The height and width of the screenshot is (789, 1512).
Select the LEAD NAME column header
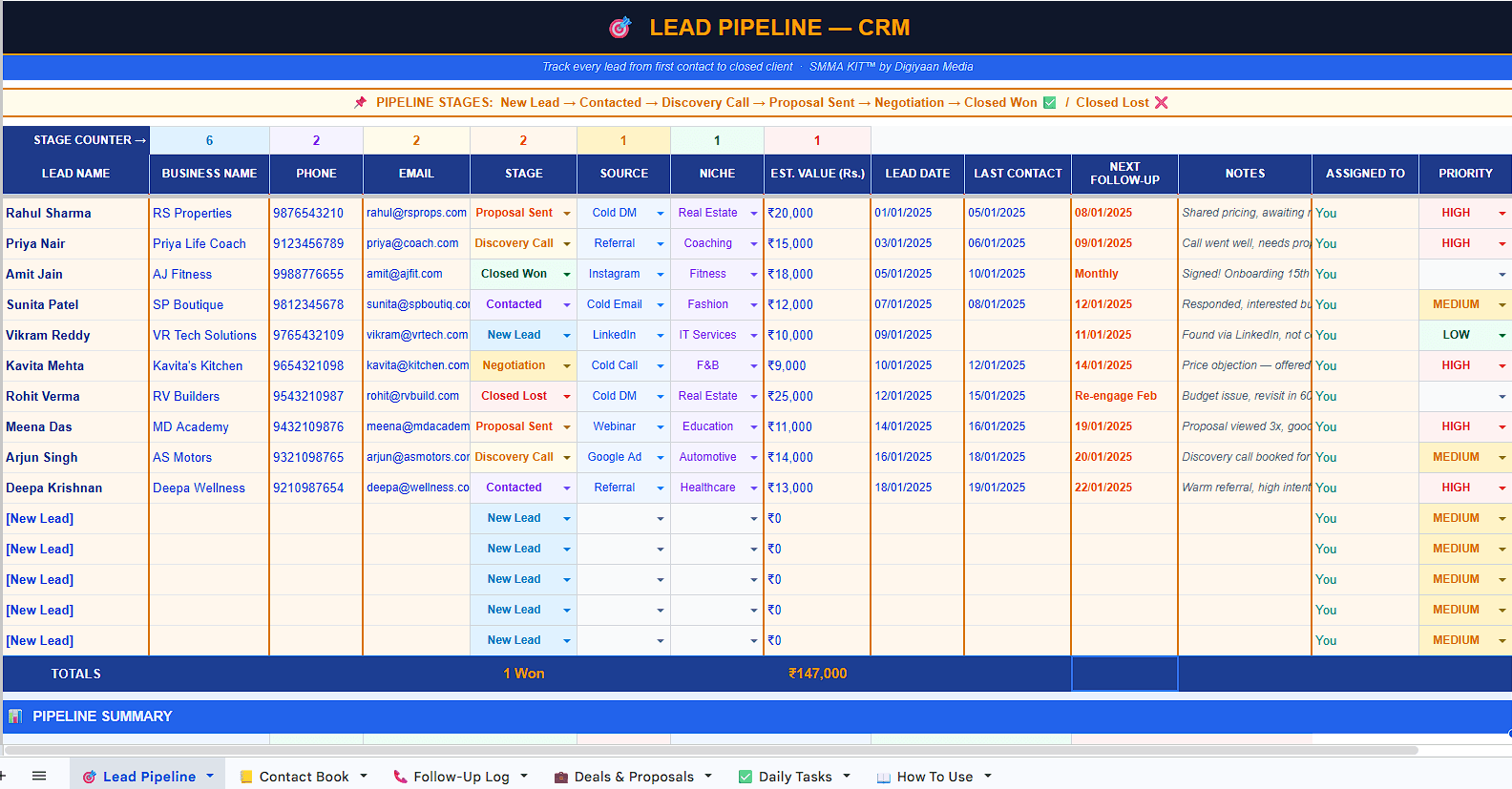(x=75, y=174)
